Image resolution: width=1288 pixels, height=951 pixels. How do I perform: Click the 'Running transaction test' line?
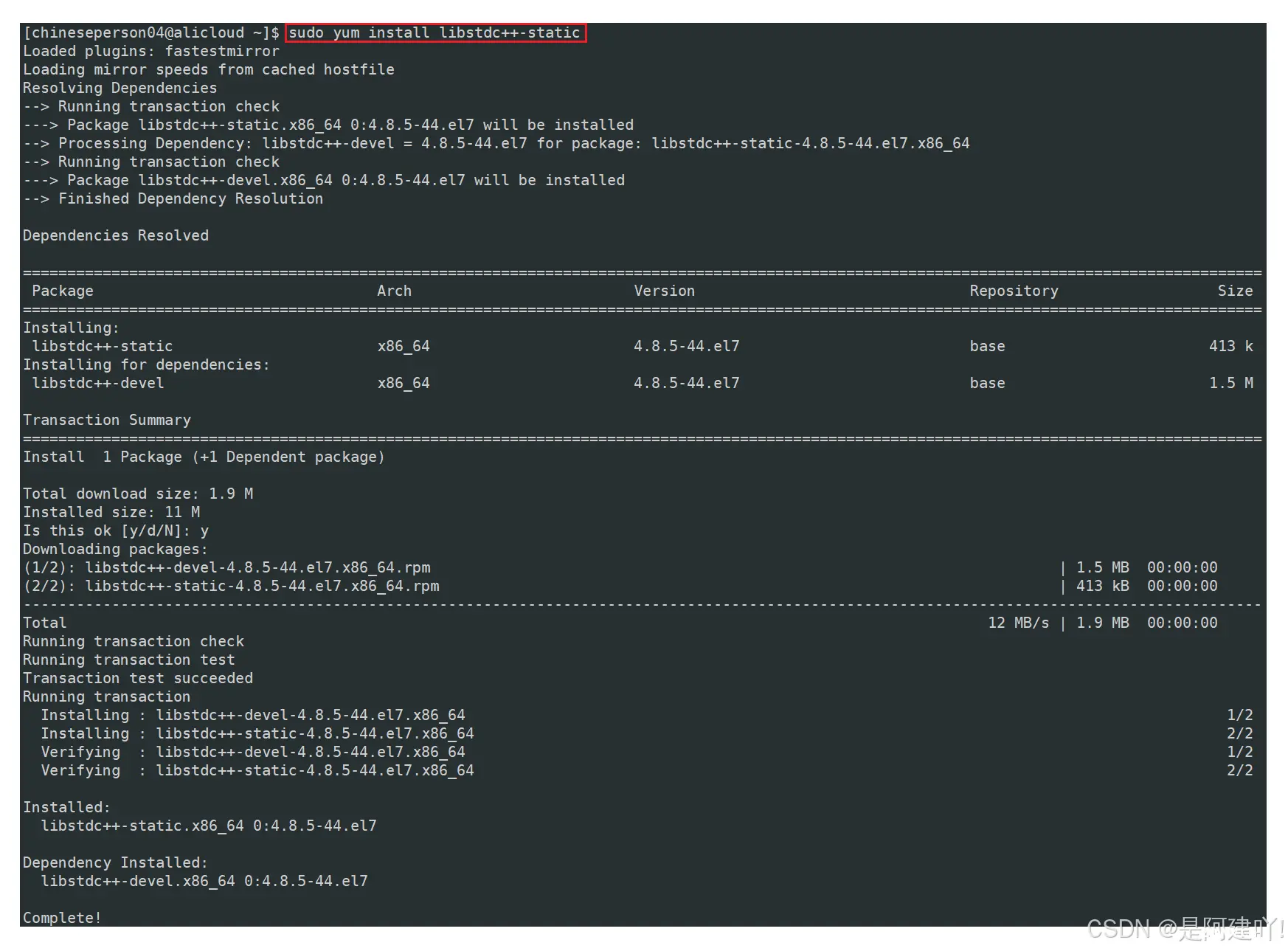[129, 660]
